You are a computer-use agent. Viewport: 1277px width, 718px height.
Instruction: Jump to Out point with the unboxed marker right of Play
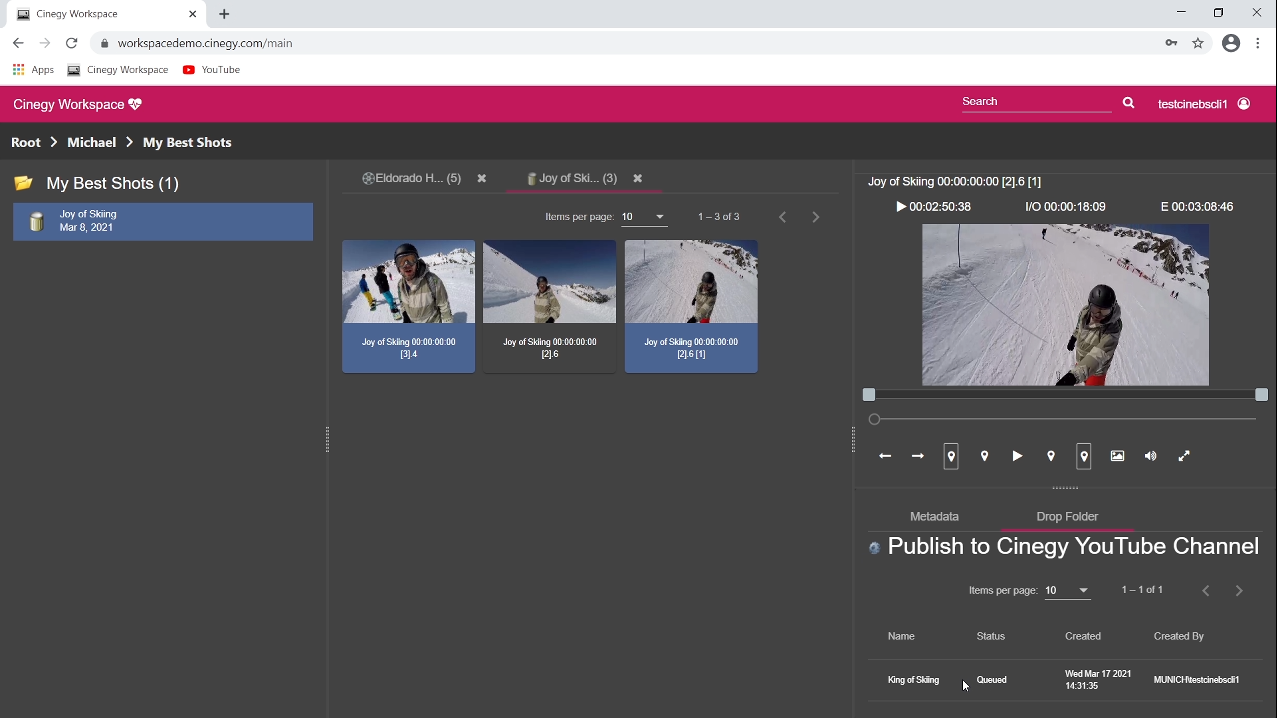pyautogui.click(x=1051, y=456)
